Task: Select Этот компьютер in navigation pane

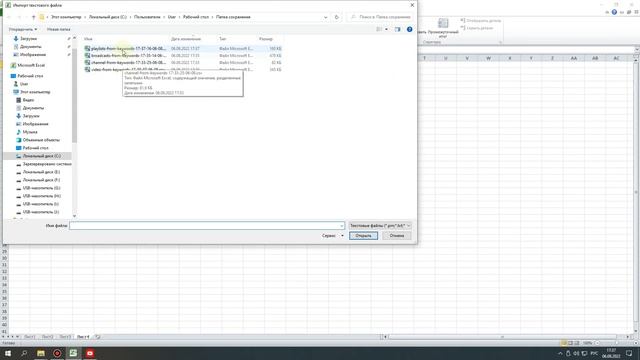Action: (35, 92)
